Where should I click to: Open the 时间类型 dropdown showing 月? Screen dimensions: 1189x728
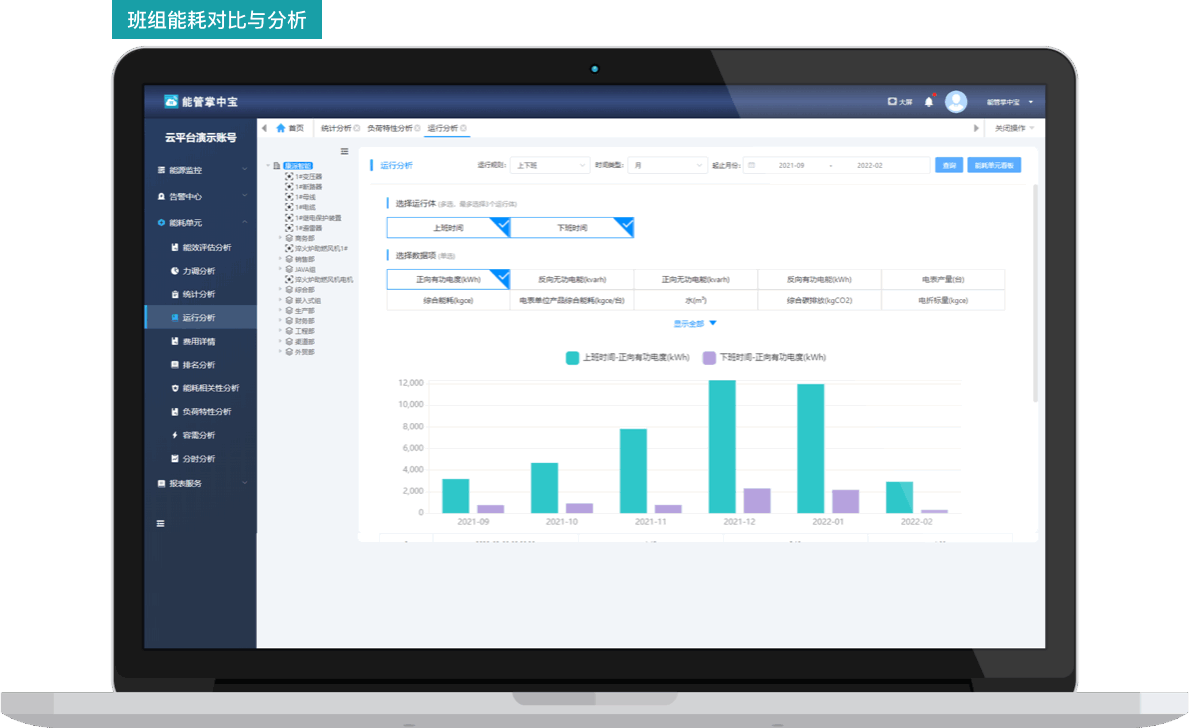(x=668, y=165)
